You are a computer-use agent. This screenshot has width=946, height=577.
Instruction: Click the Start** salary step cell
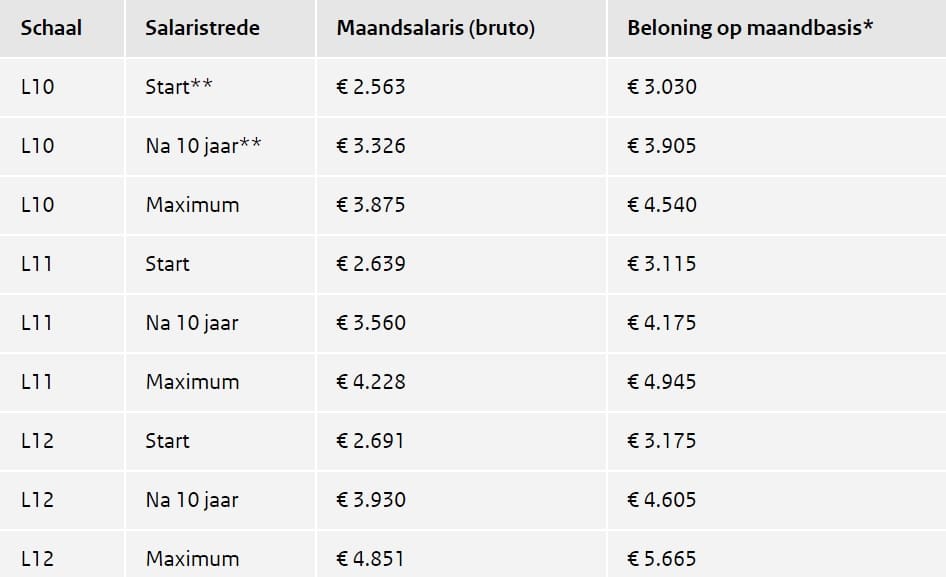(179, 87)
